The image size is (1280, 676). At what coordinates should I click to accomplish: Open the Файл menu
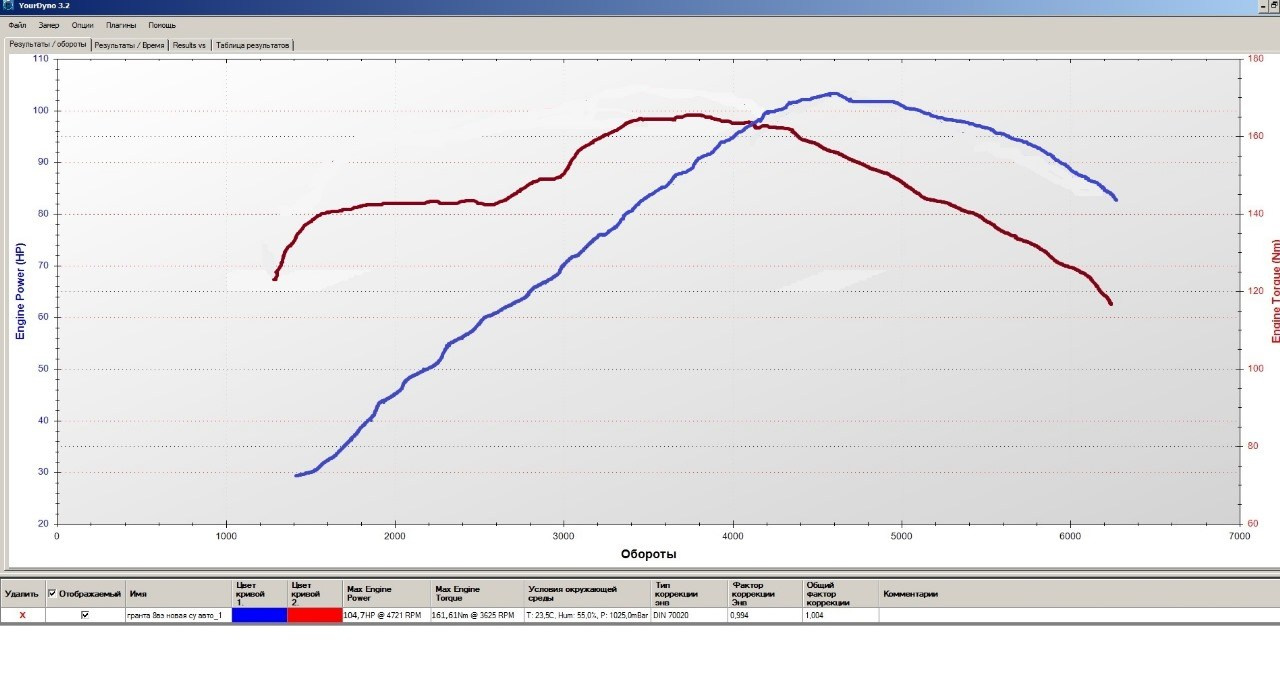coord(17,25)
